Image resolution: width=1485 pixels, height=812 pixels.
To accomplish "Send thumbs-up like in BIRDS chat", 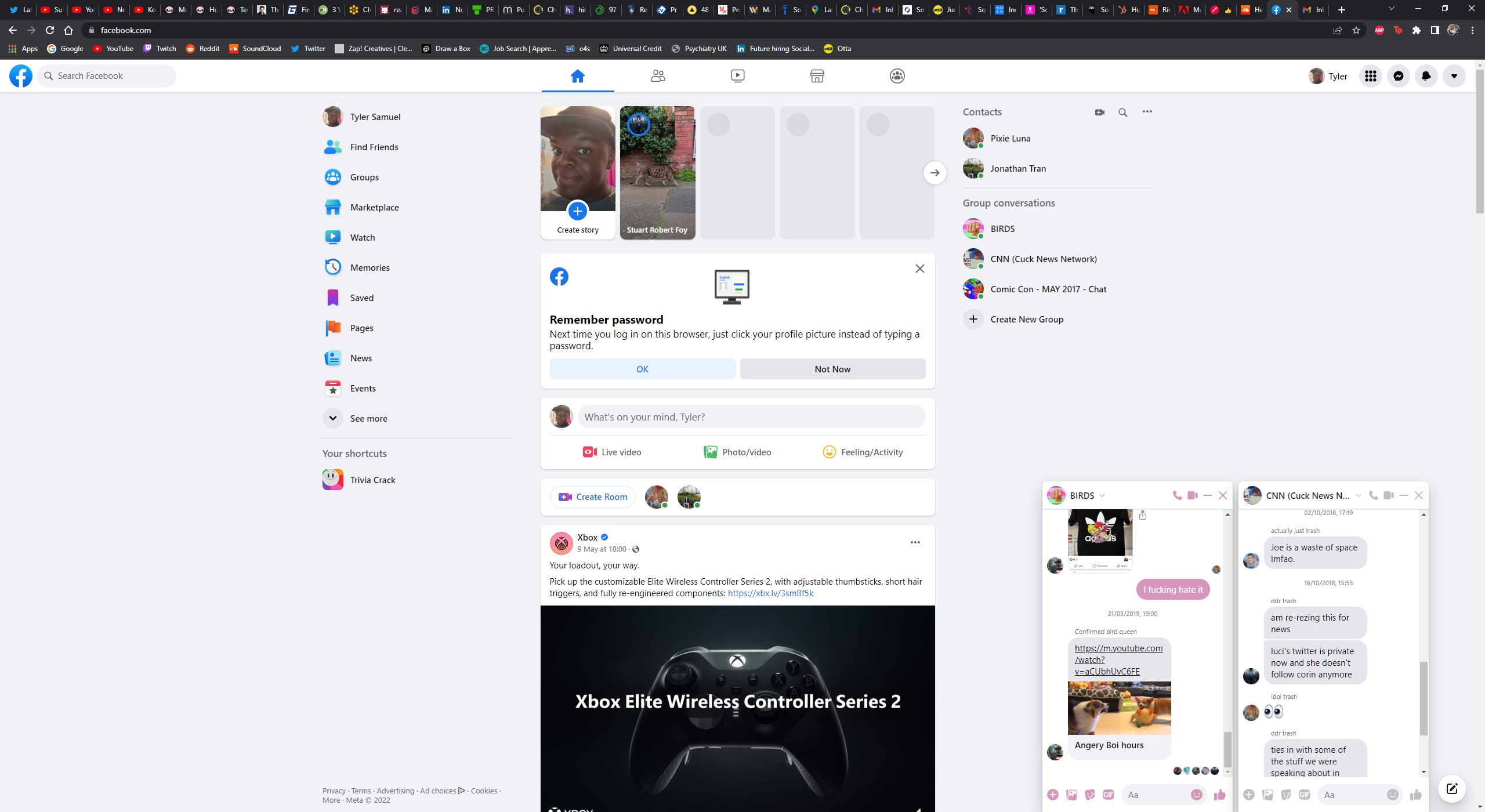I will [1220, 795].
